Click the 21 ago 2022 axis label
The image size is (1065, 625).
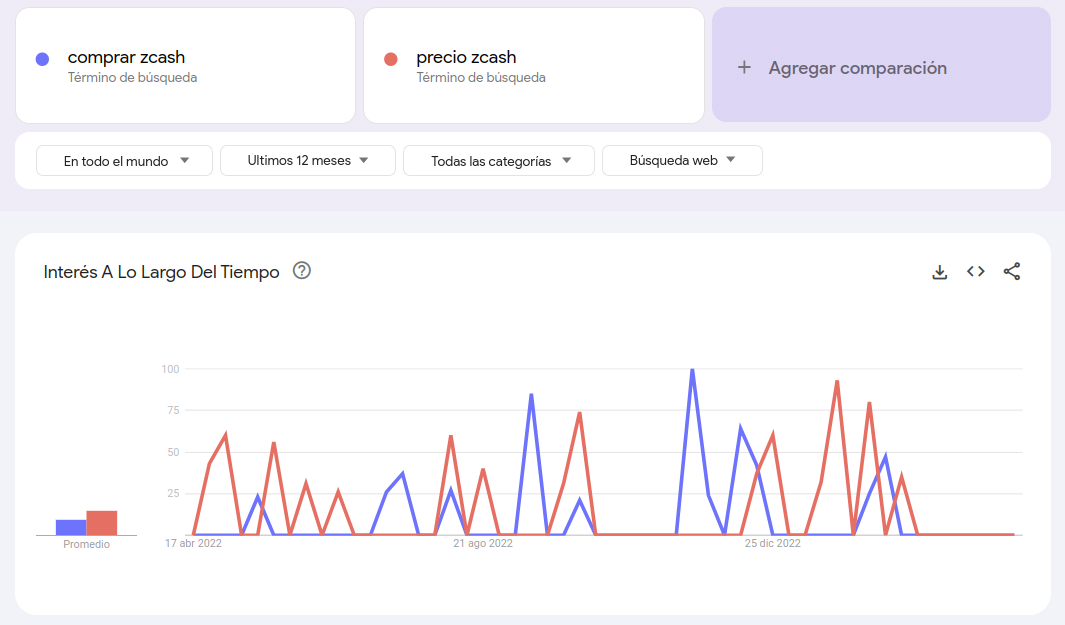[483, 543]
